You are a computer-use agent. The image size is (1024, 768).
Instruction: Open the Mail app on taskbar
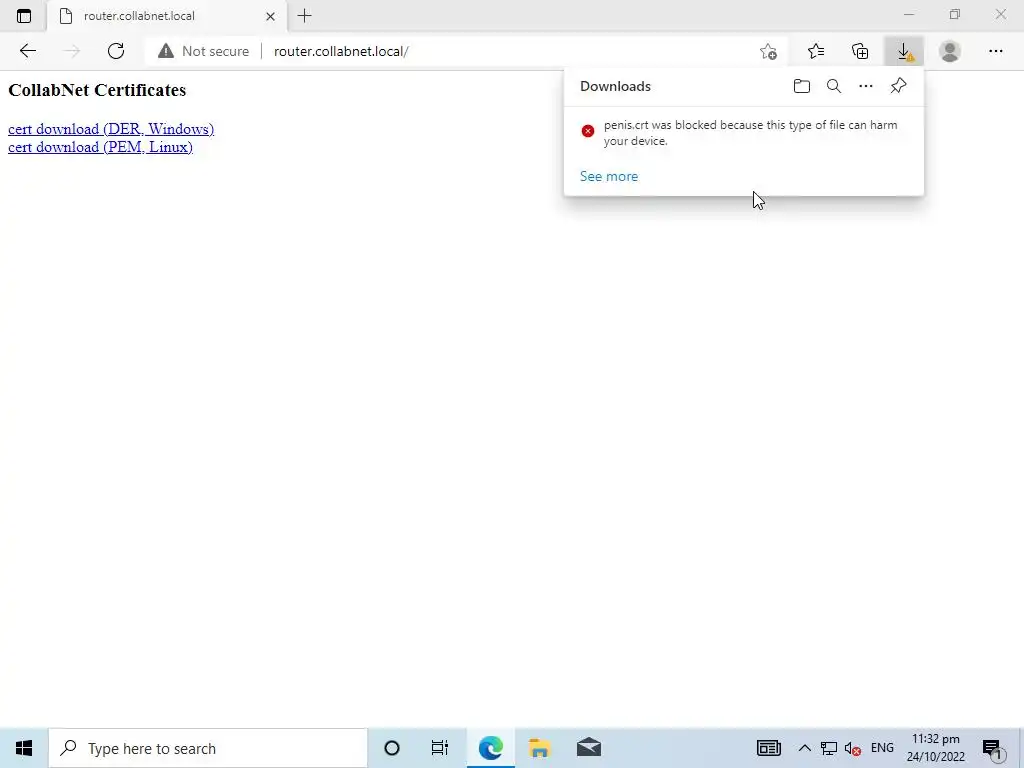[588, 748]
